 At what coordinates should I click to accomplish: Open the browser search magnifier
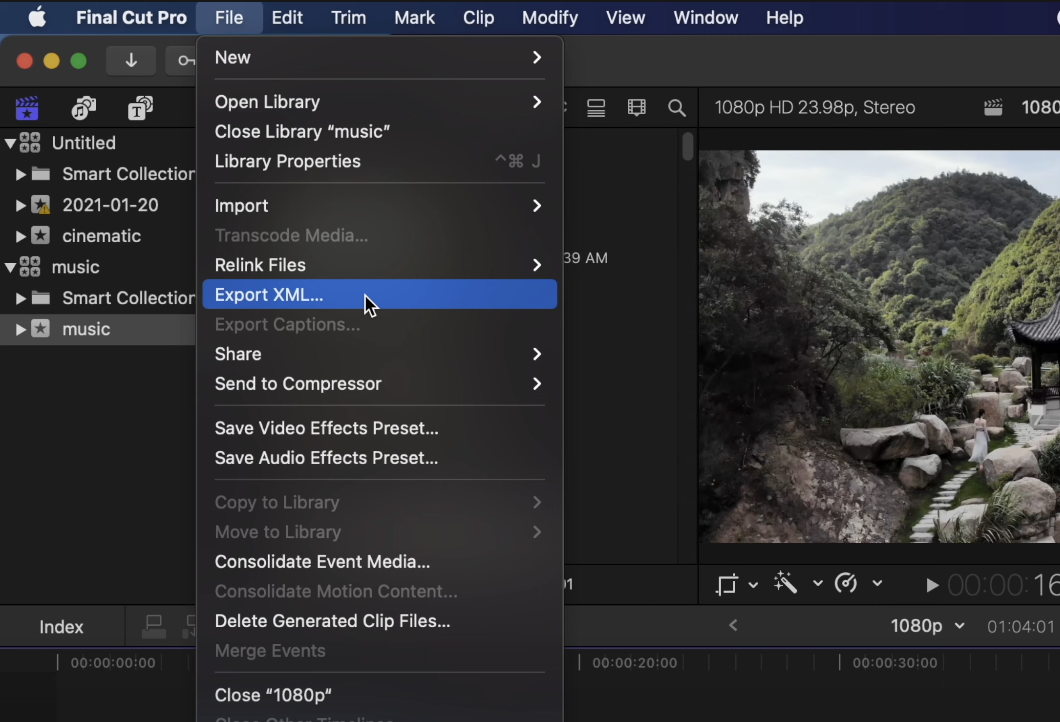(x=676, y=108)
